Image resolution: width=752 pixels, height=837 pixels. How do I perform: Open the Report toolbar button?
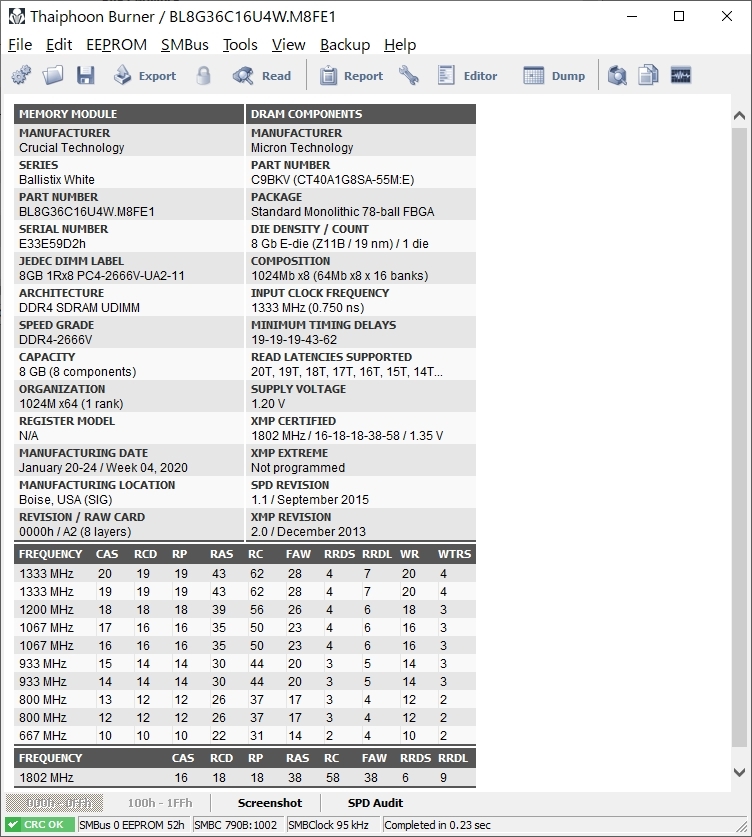click(x=351, y=75)
